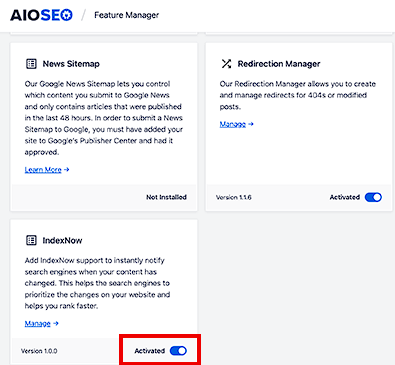Click the Not Installed status label
The image size is (395, 365).
[x=166, y=197]
